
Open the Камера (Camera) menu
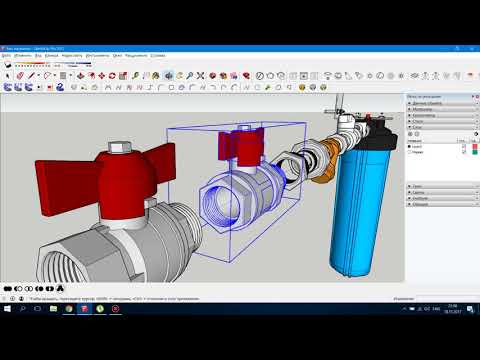(52, 55)
